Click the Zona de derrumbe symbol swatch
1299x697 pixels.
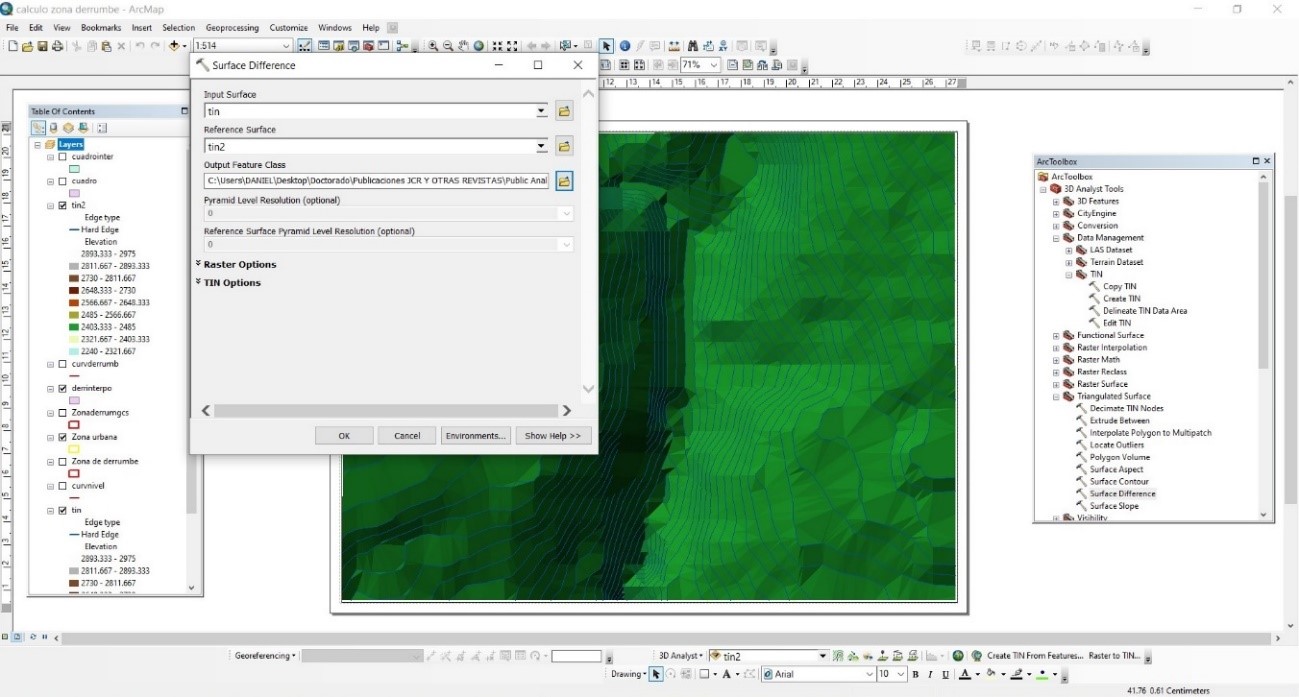point(74,473)
